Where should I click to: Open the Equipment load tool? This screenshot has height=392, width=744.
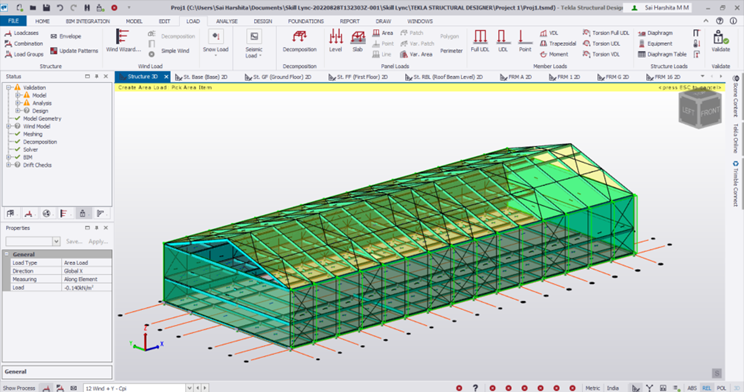point(655,44)
